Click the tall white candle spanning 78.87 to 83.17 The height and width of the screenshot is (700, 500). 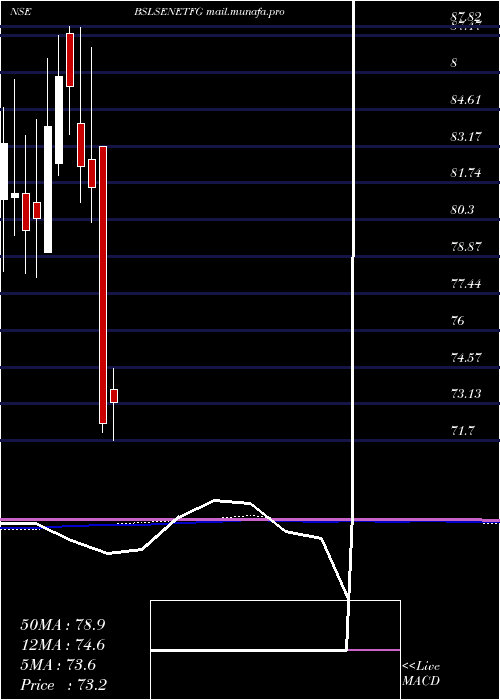pos(48,190)
